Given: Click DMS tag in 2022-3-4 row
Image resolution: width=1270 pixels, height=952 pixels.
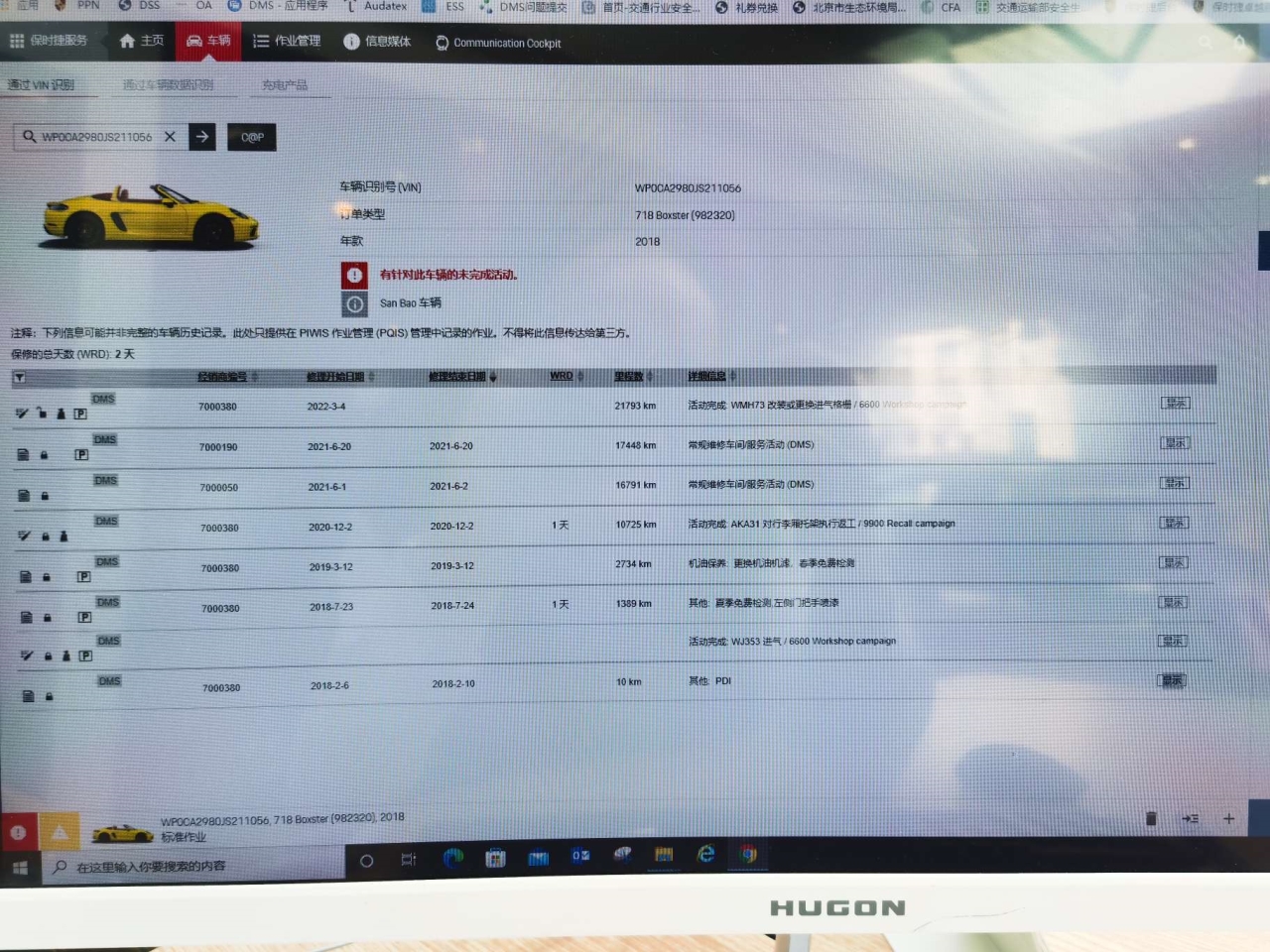Looking at the screenshot, I should pyautogui.click(x=103, y=399).
